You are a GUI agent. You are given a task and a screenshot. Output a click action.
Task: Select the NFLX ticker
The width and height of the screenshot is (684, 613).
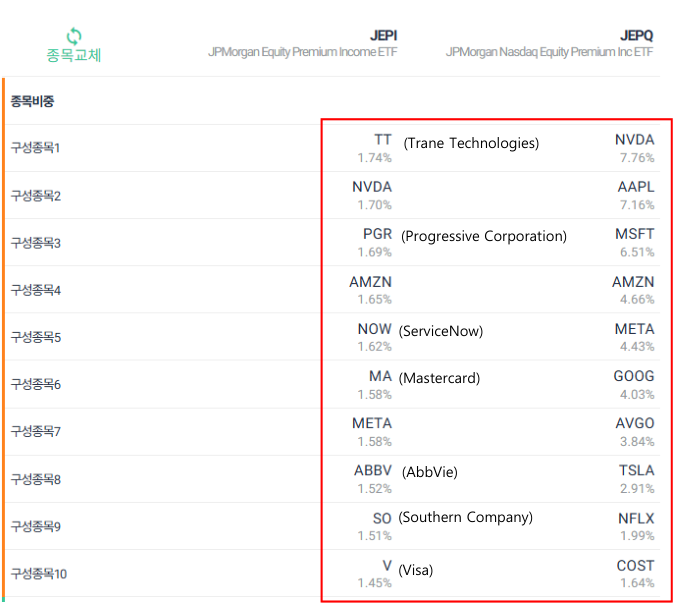pyautogui.click(x=636, y=518)
